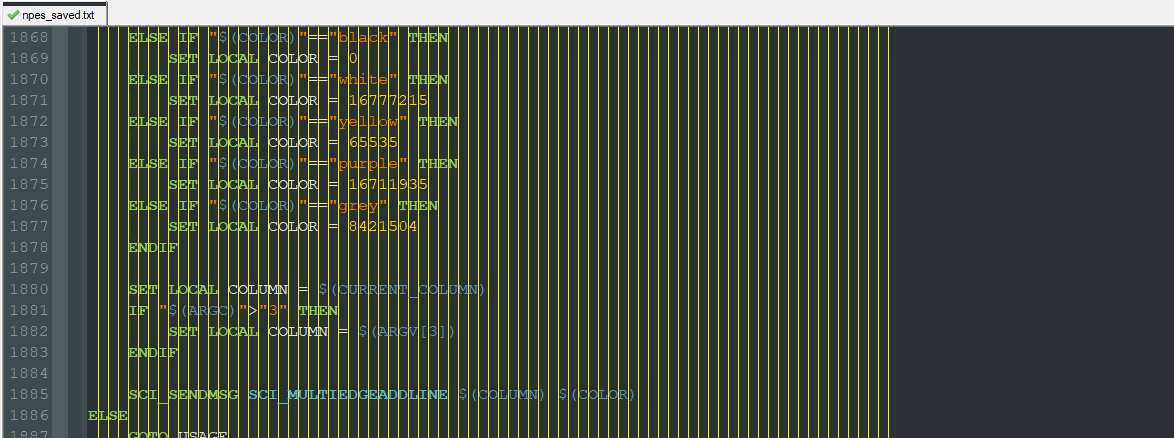Screen dimensions: 1174x438
Task: Click THEN keyword on the "grey" line
Action: 419,205
